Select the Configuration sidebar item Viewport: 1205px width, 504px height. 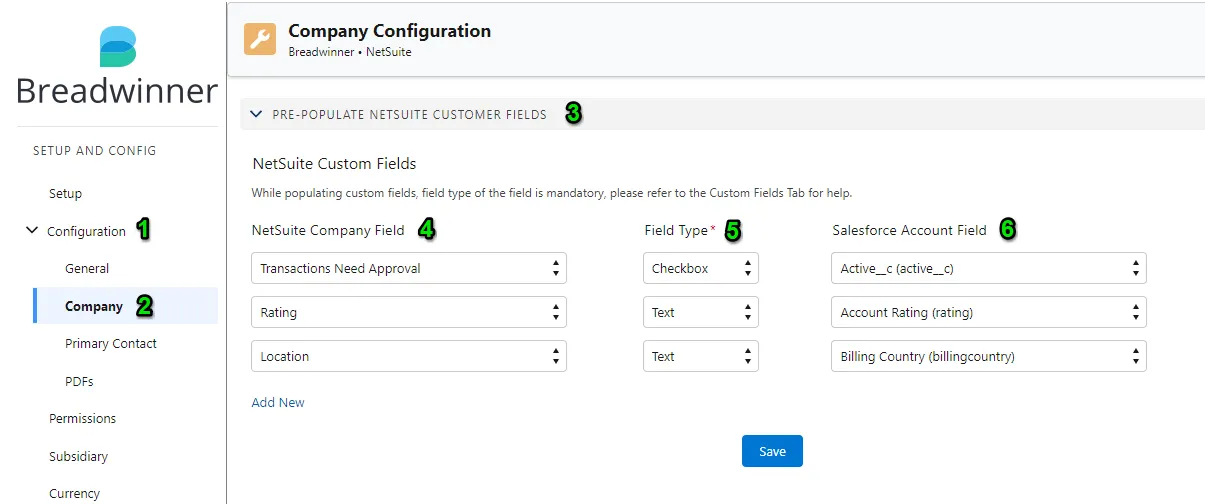tap(86, 231)
